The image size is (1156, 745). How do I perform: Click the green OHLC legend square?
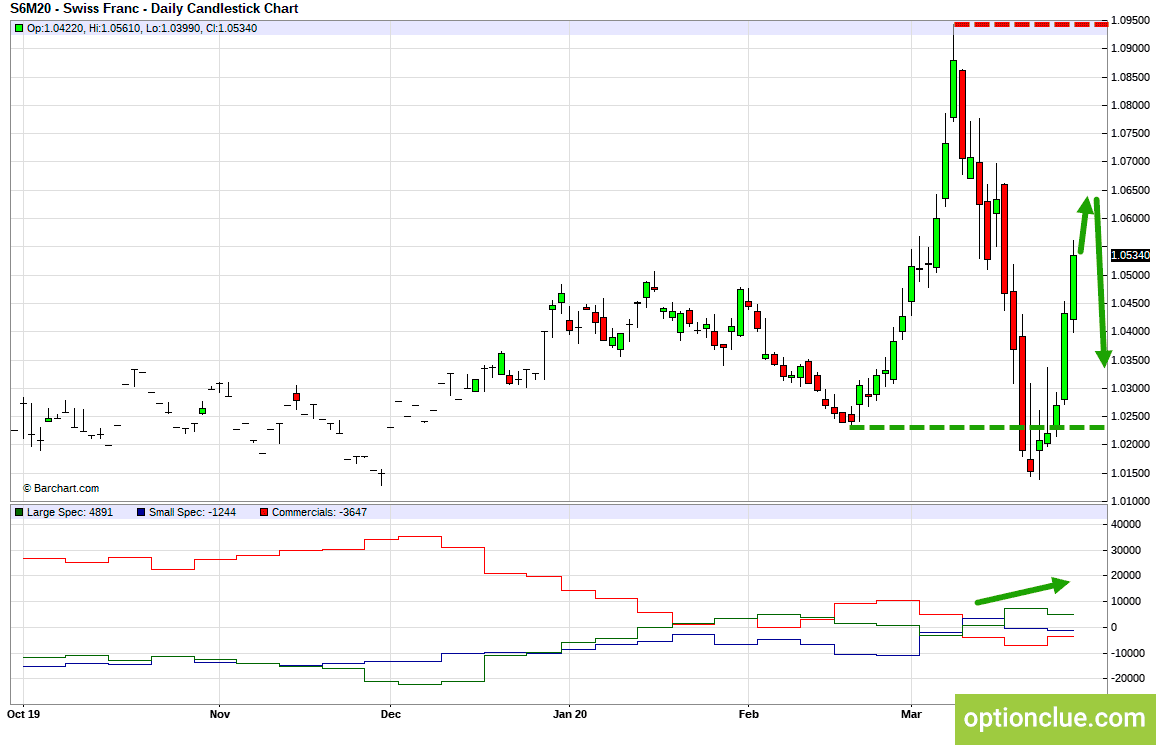tap(19, 28)
